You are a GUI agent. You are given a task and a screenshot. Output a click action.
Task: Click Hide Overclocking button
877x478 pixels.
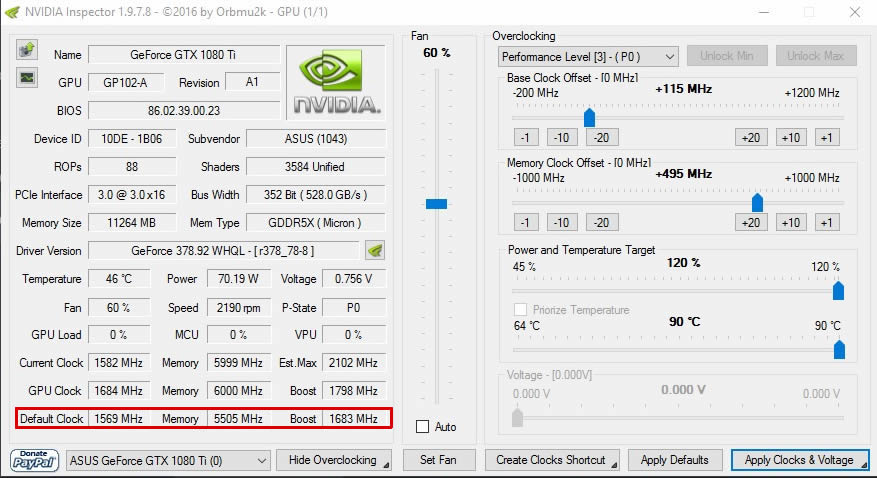(333, 460)
